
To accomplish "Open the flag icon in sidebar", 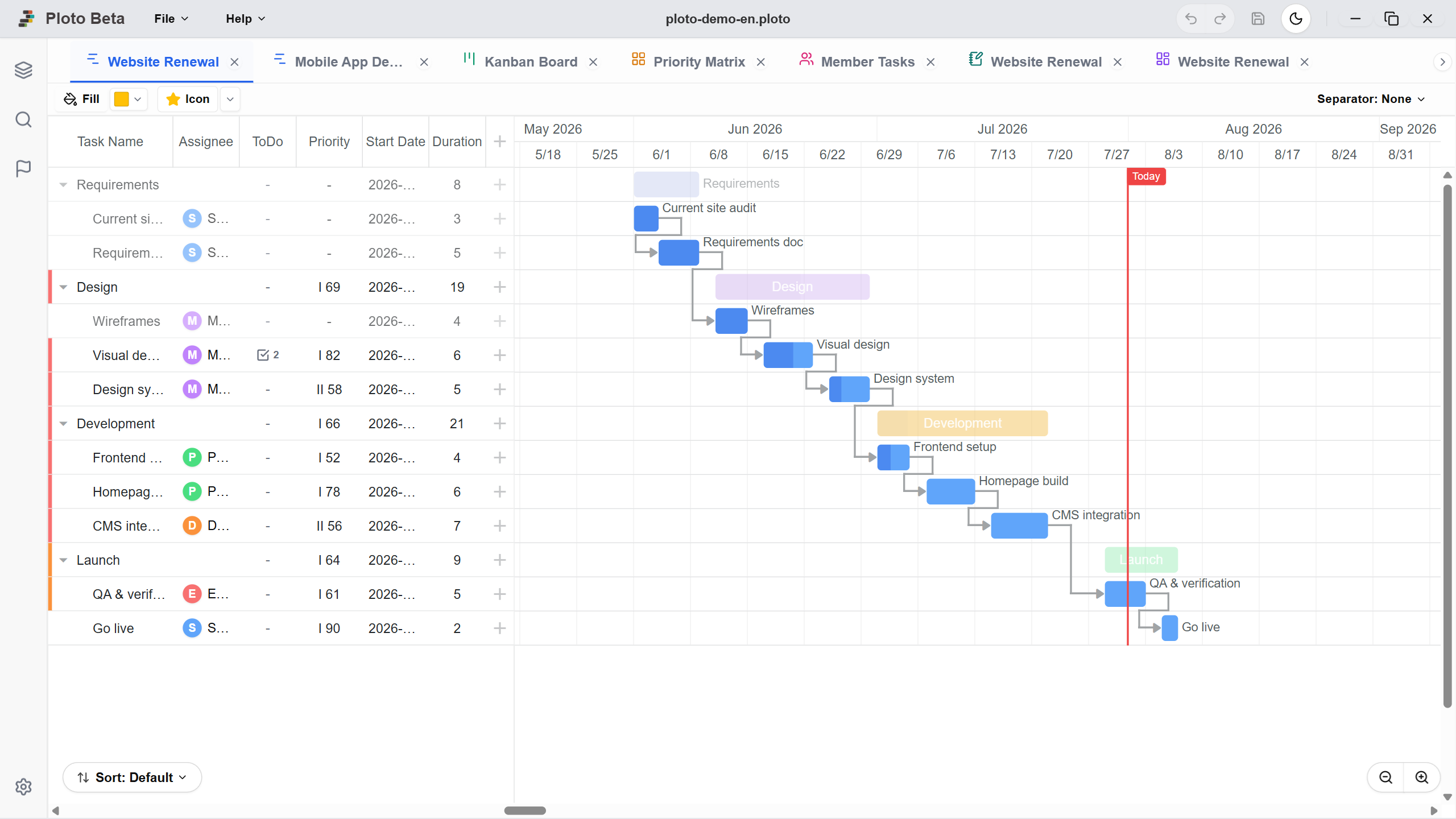I will click(x=23, y=169).
